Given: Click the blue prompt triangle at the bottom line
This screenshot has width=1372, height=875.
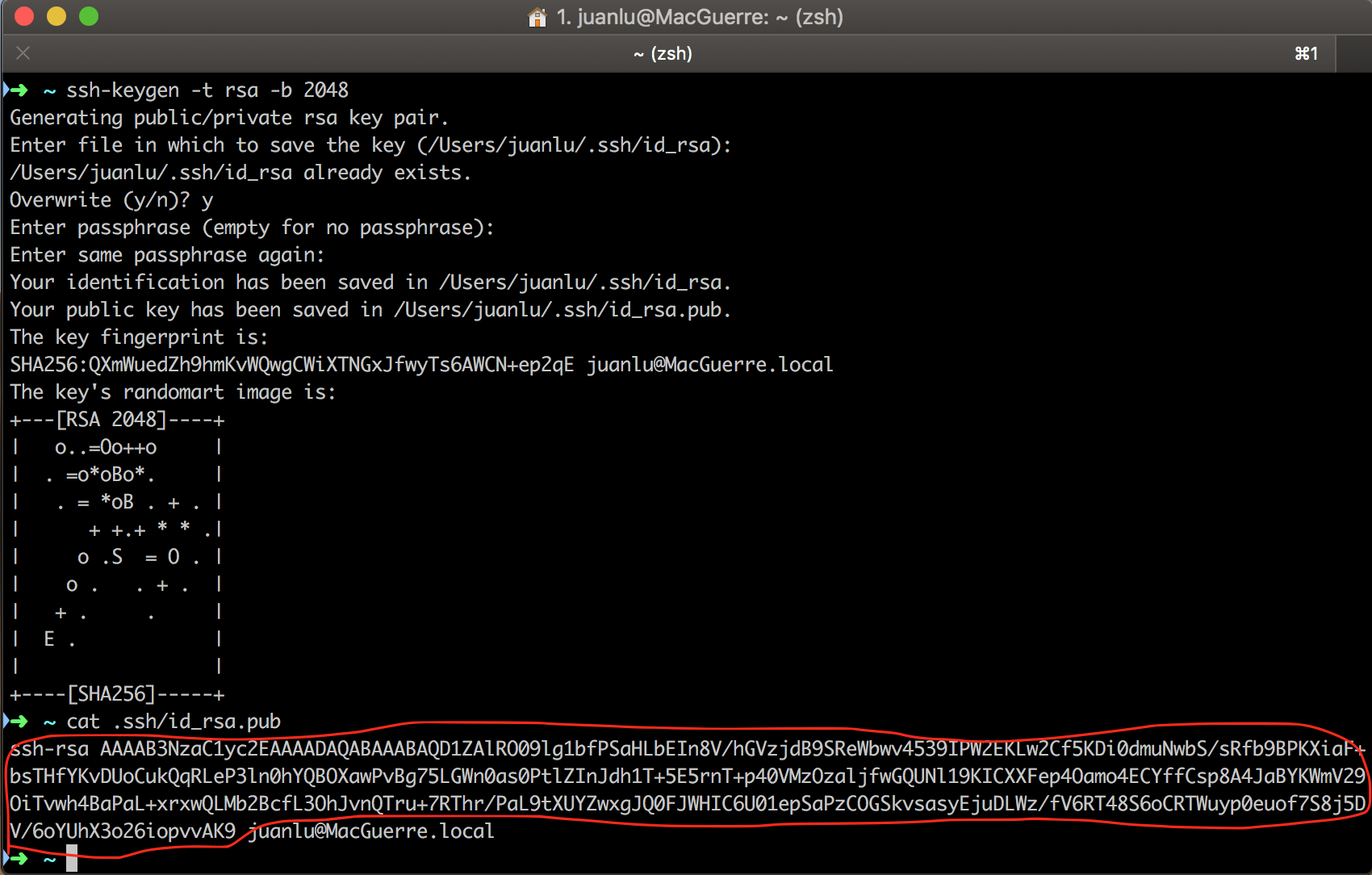Looking at the screenshot, I should [7, 858].
